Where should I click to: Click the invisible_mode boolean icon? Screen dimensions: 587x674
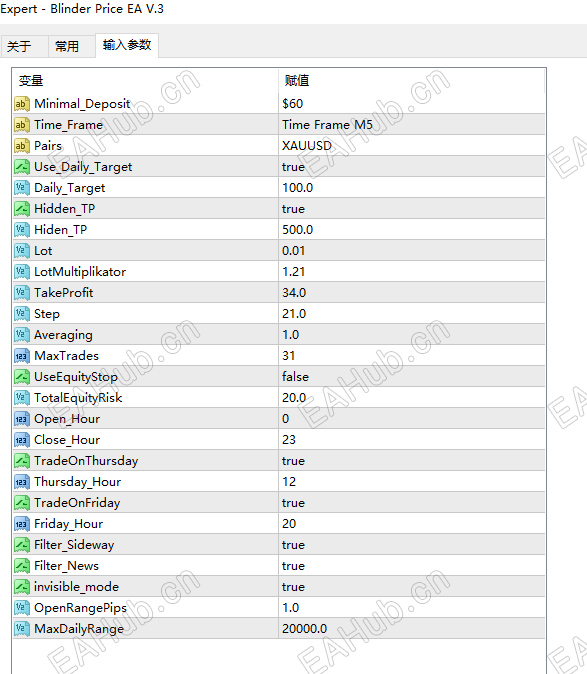point(21,587)
